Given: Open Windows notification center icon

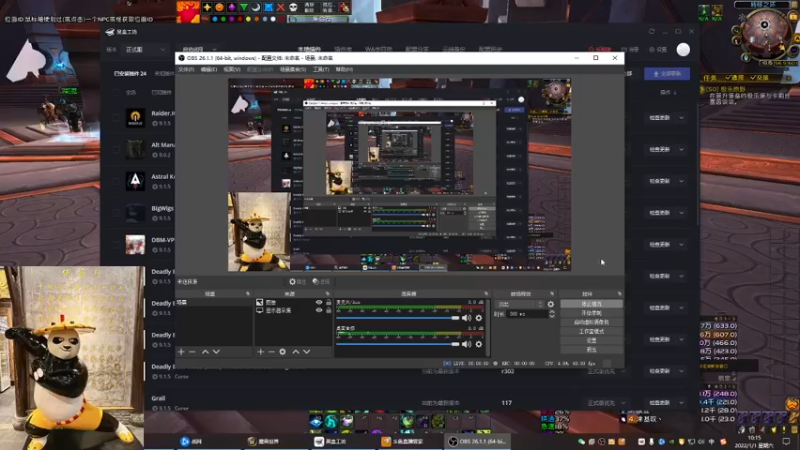Looking at the screenshot, I should (x=787, y=441).
